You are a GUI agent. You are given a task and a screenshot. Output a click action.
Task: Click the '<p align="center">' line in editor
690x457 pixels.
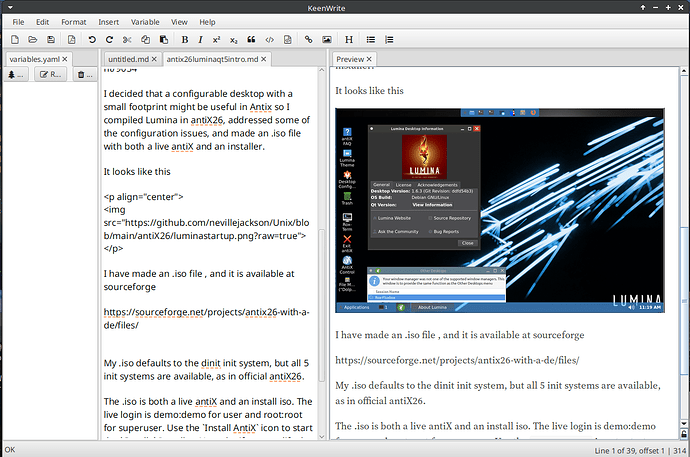[143, 197]
